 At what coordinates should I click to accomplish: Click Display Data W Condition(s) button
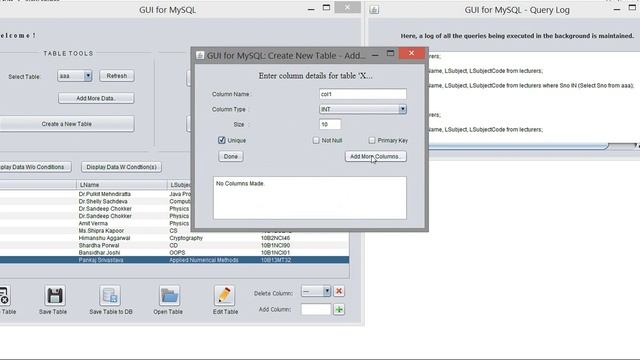click(x=121, y=167)
